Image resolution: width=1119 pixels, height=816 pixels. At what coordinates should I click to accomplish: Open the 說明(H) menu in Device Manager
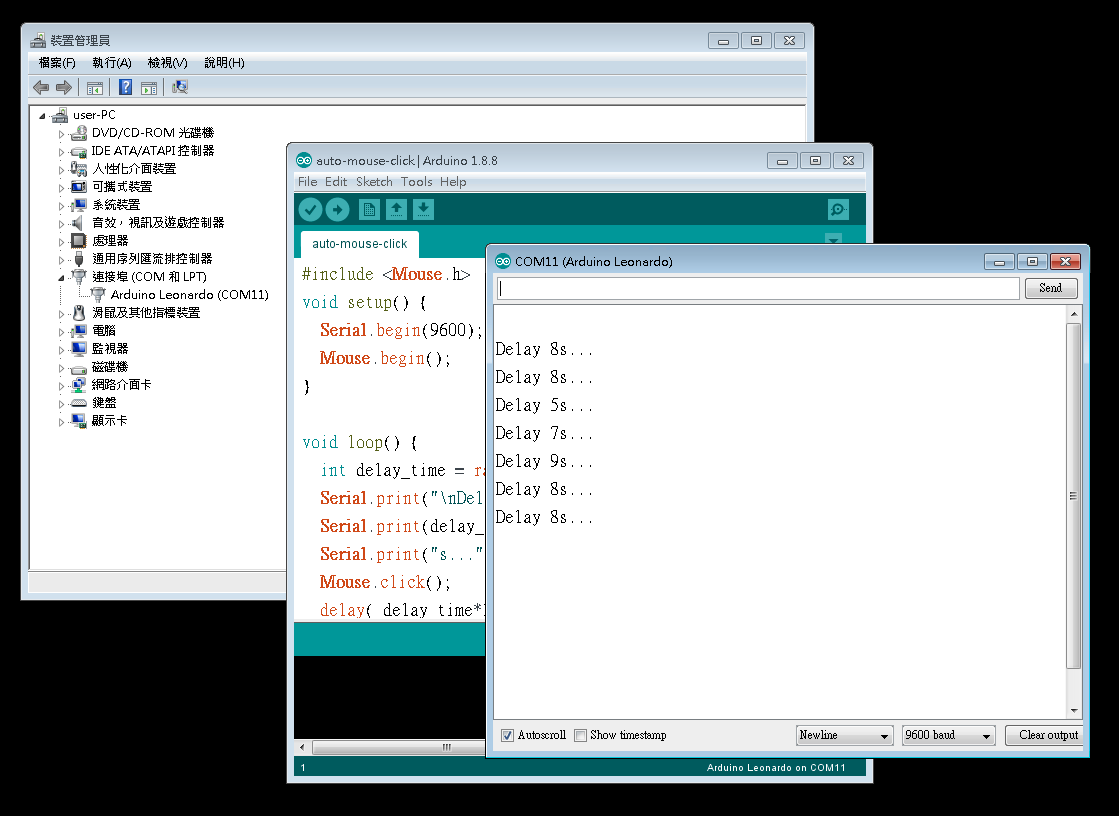[x=224, y=63]
